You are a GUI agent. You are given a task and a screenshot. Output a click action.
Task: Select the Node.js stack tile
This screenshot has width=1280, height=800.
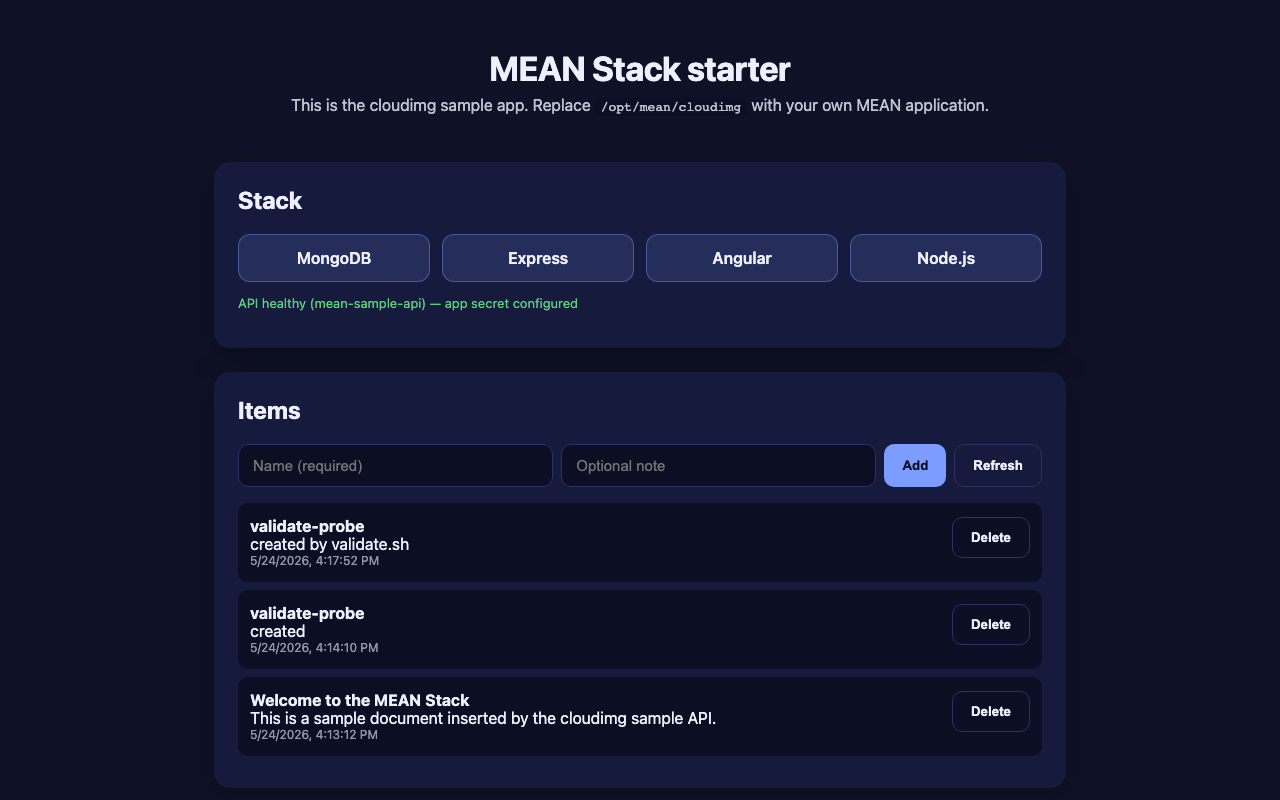[946, 258]
